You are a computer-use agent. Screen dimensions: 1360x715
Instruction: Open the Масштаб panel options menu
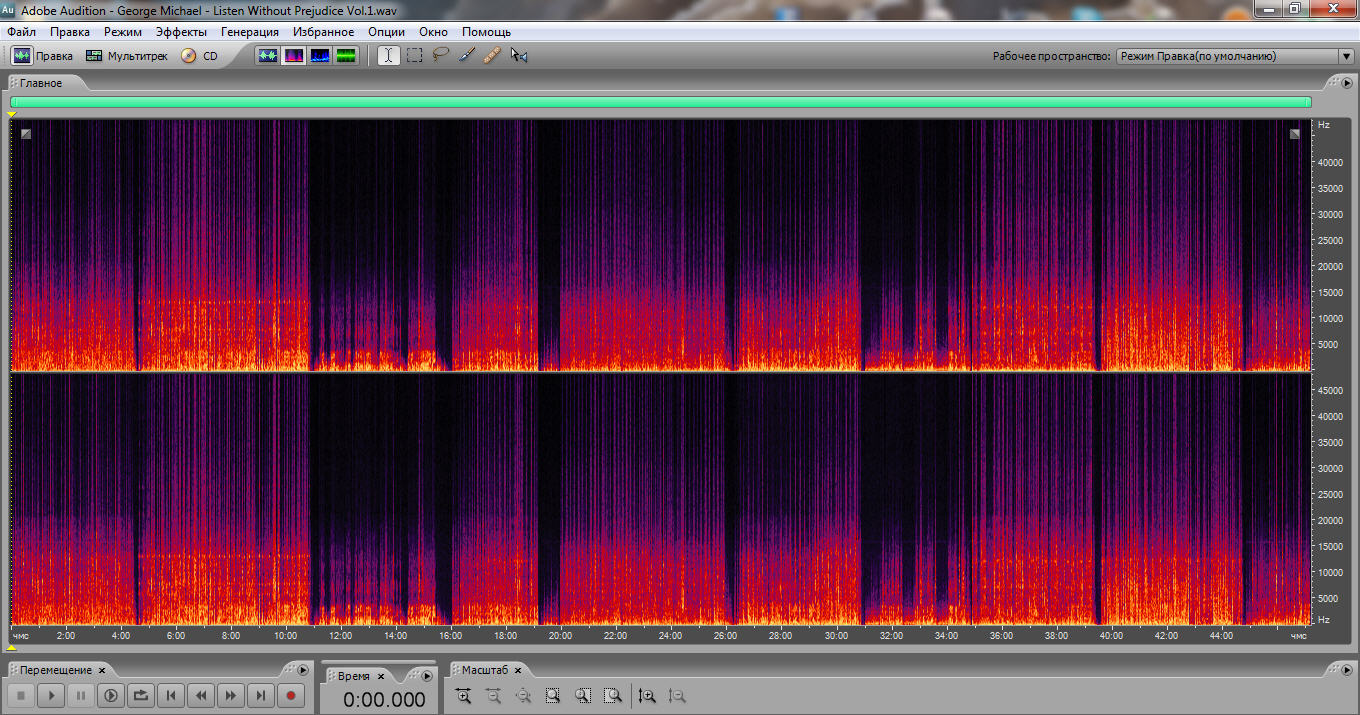[x=1347, y=670]
